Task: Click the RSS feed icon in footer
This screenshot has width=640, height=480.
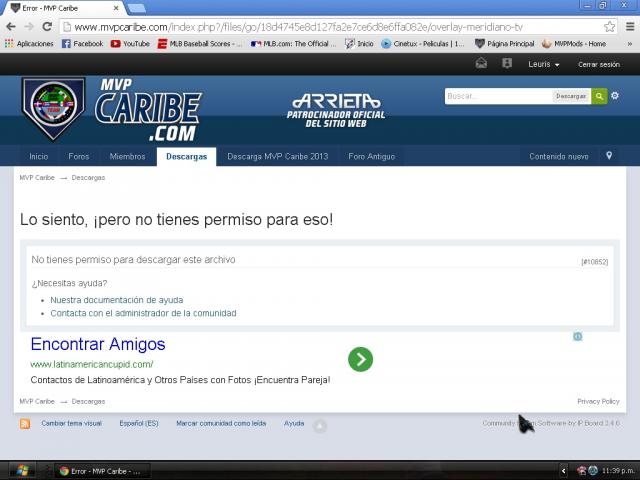Action: click(x=25, y=424)
